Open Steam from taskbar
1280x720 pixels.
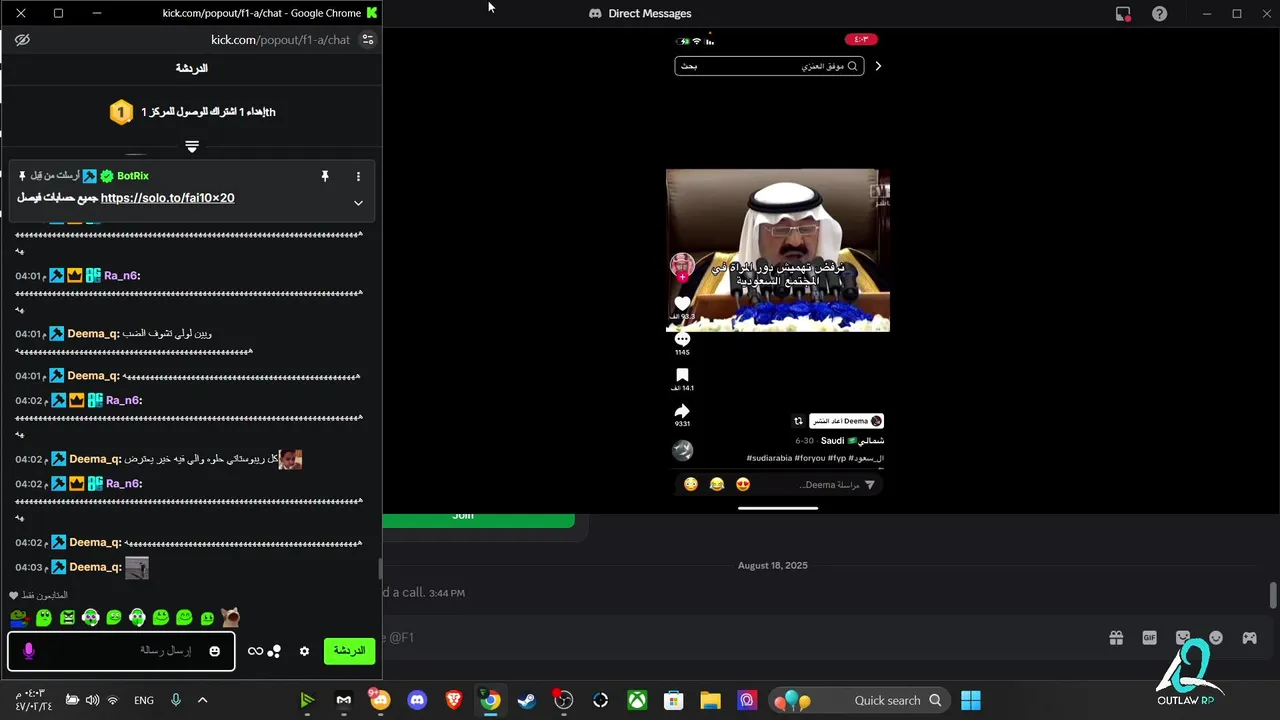click(526, 700)
